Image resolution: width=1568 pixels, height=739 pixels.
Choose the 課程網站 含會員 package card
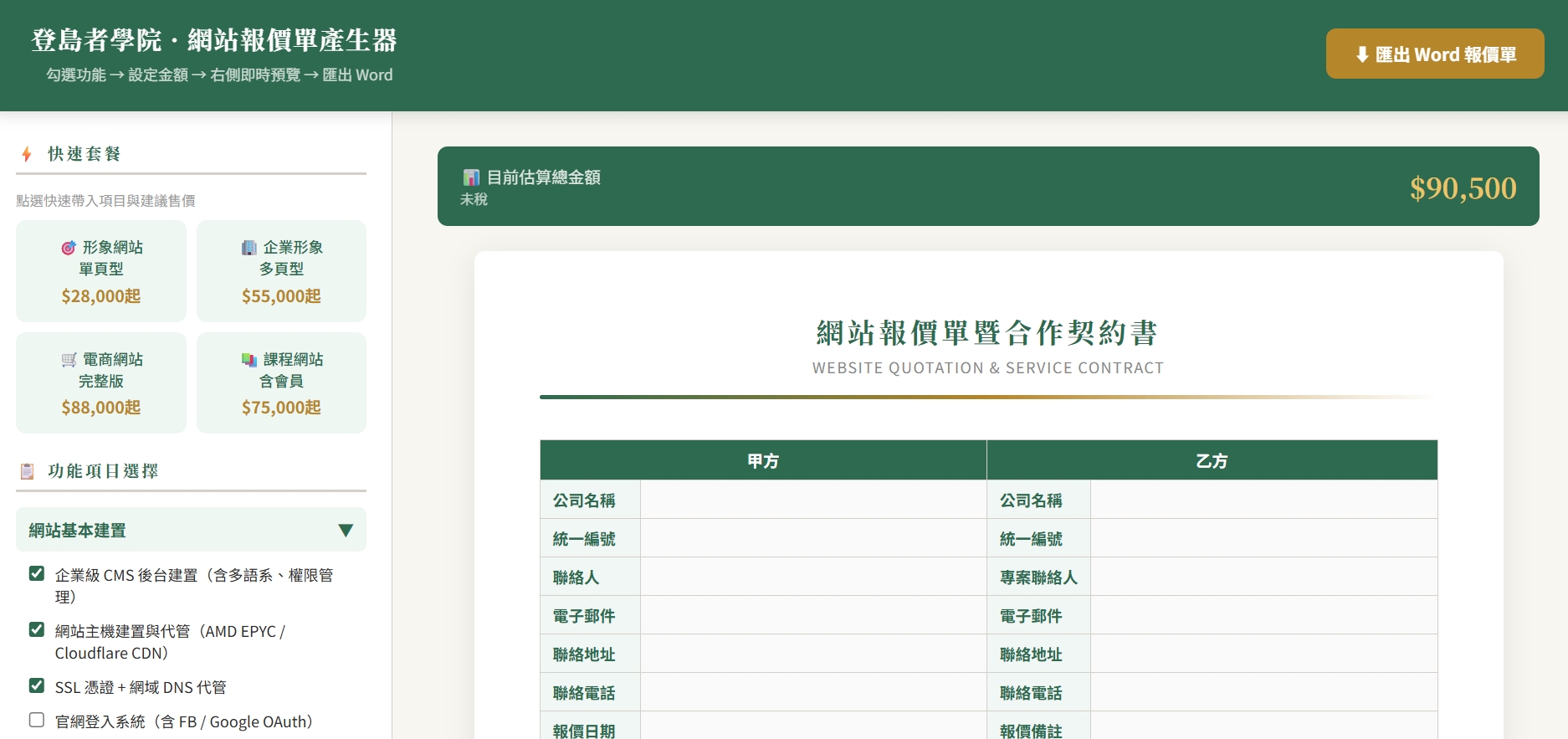(x=281, y=382)
